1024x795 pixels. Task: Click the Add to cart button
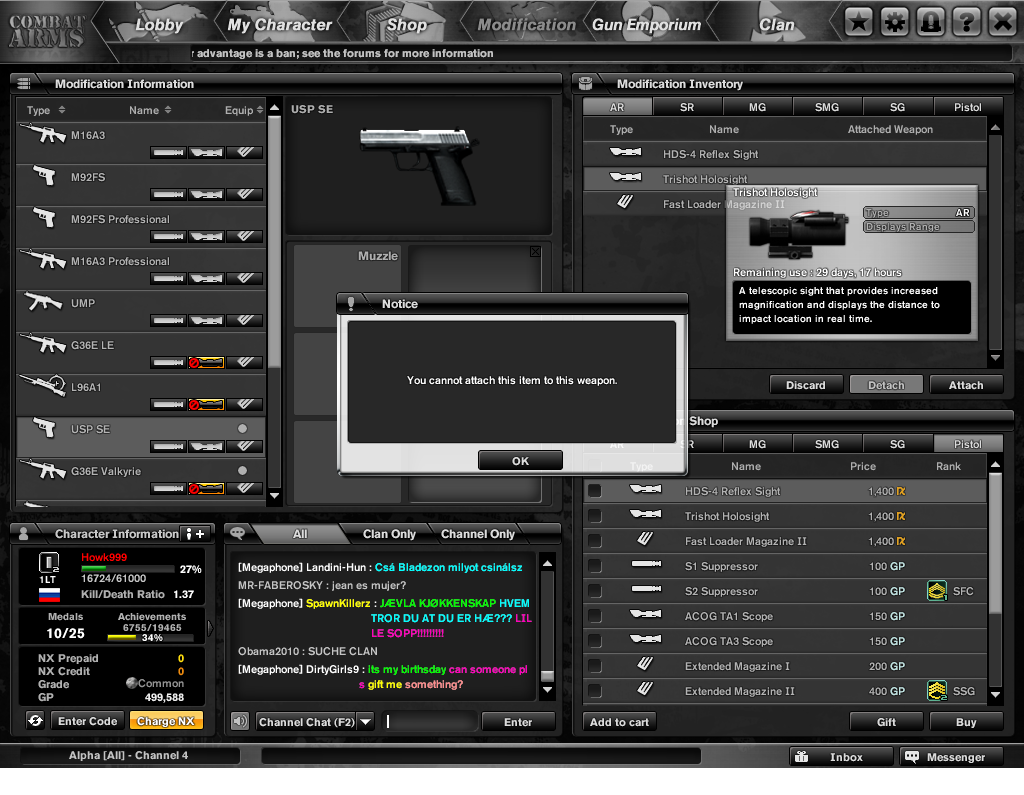(x=619, y=722)
